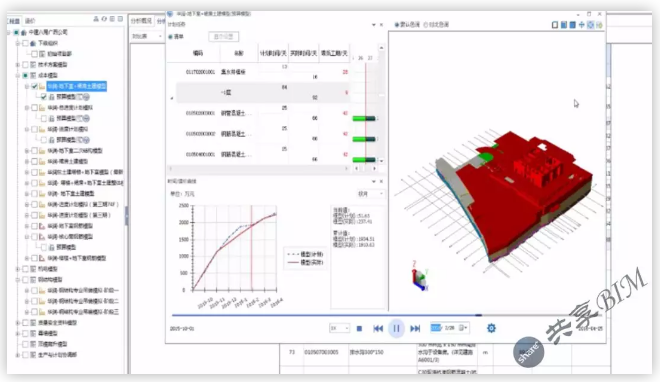The image size is (660, 382).
Task: Click the fourth icon atop the tree panel
Action: 120,19
